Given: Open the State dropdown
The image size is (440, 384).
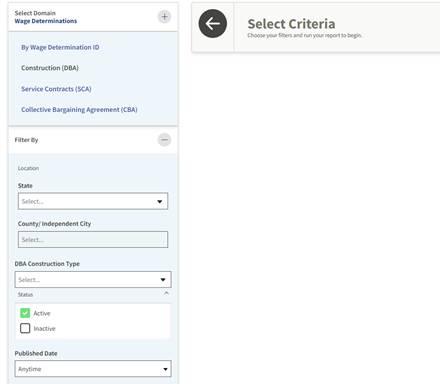Looking at the screenshot, I should coord(93,201).
